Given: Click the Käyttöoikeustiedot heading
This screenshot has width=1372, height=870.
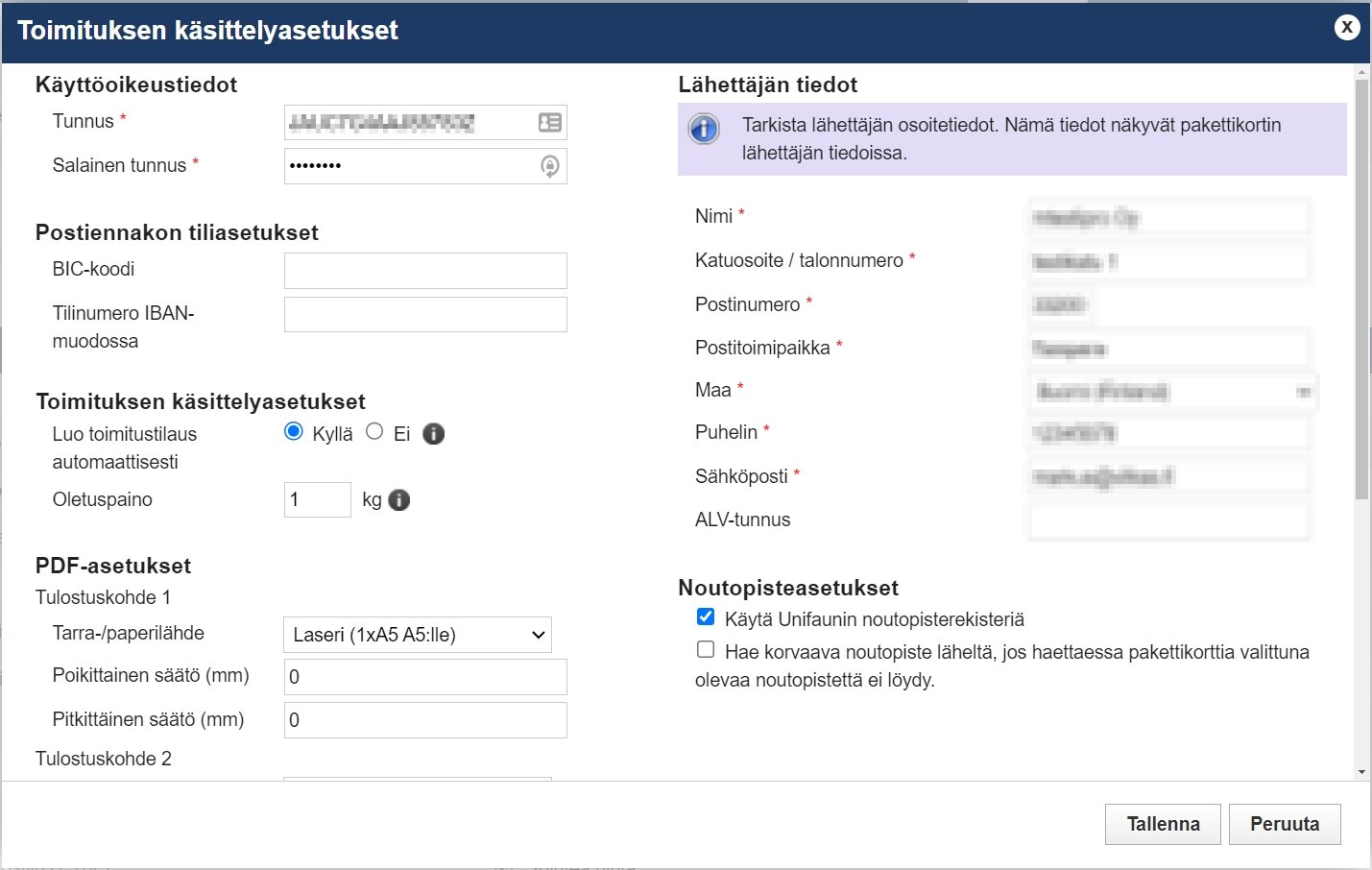Looking at the screenshot, I should click(136, 85).
